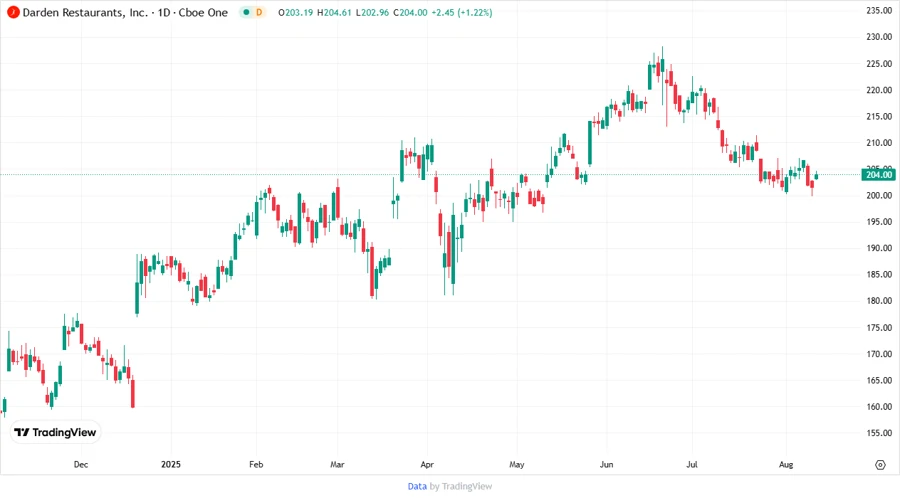The height and width of the screenshot is (498, 900).
Task: Click the 204.00 current price label
Action: [879, 174]
